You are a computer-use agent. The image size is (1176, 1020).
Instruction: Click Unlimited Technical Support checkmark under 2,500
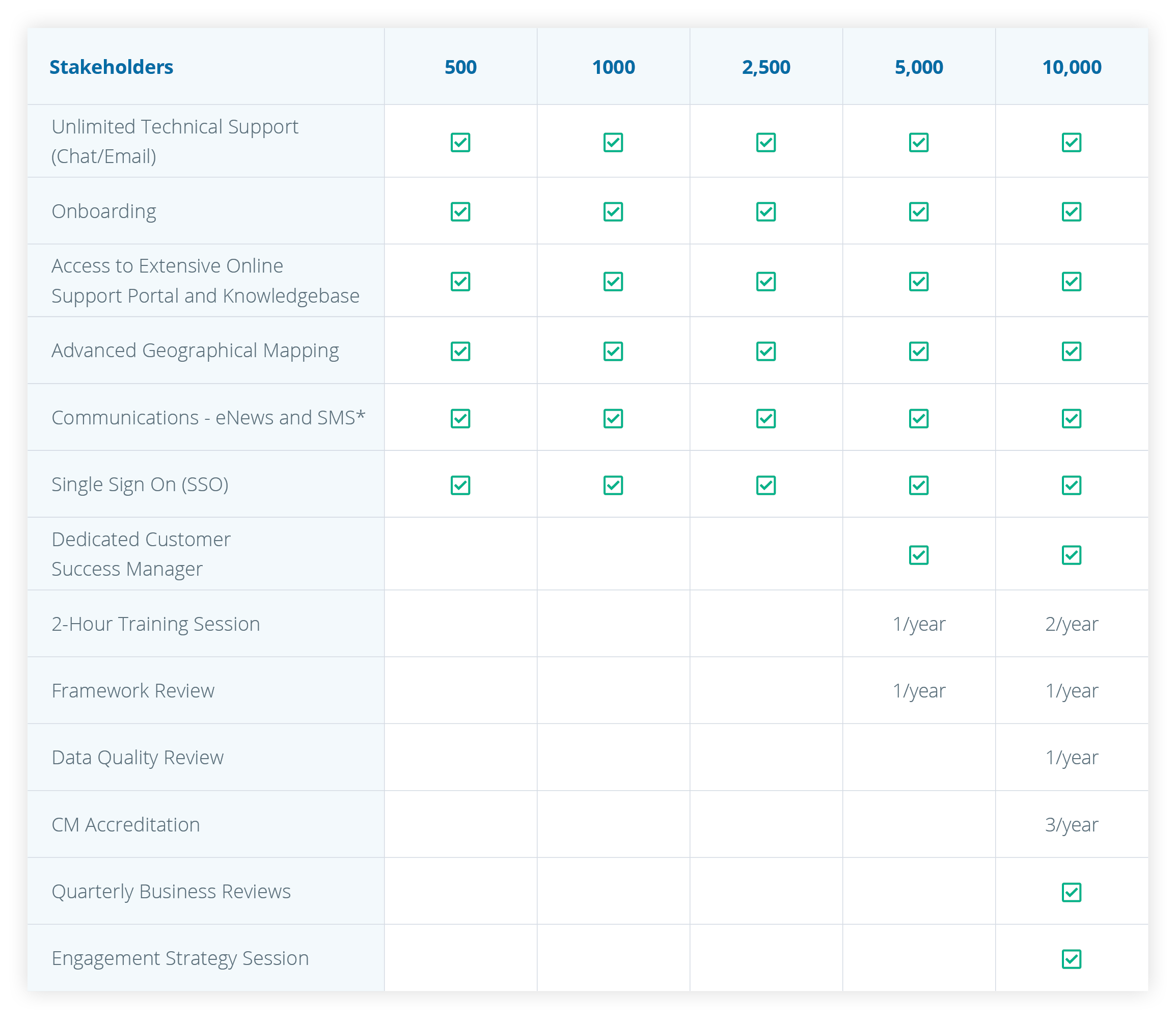point(766,142)
